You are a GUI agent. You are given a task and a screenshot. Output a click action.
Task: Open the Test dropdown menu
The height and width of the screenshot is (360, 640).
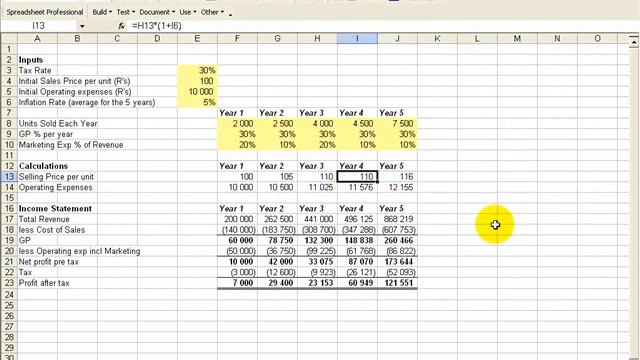point(125,12)
